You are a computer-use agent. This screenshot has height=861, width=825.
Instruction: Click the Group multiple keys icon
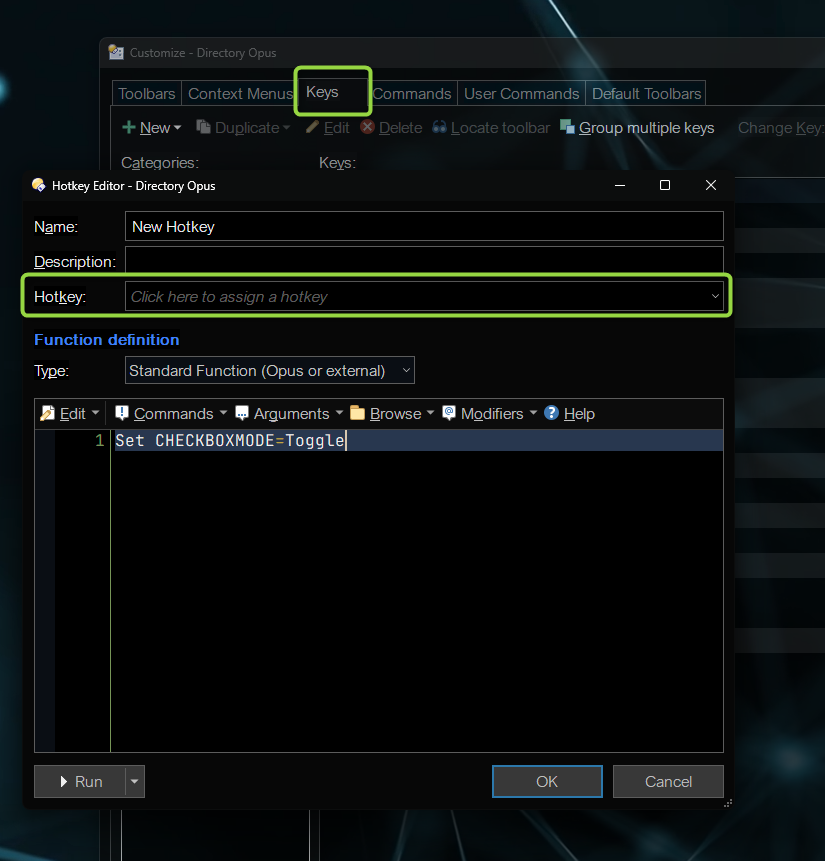click(567, 127)
